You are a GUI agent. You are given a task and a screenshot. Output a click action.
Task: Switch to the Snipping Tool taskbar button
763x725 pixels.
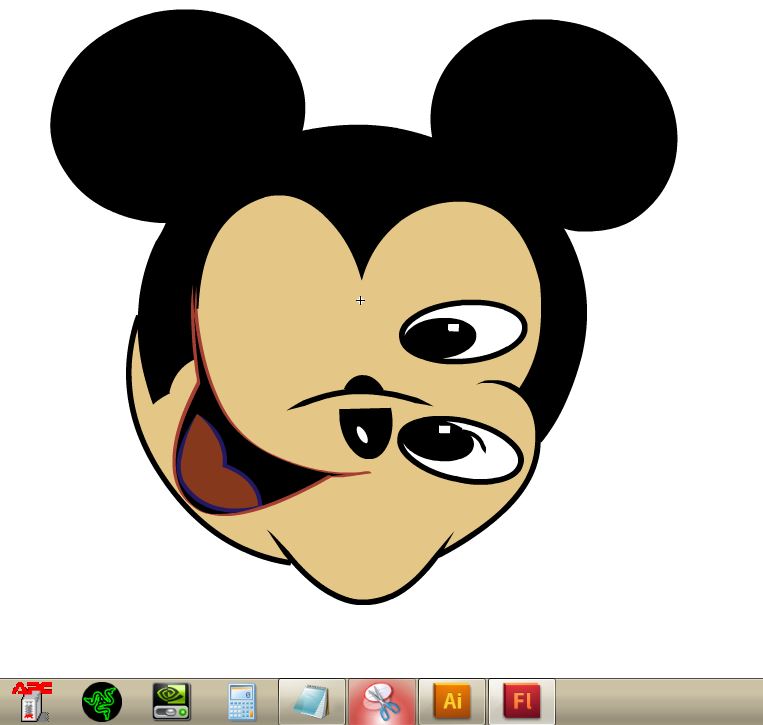point(382,702)
